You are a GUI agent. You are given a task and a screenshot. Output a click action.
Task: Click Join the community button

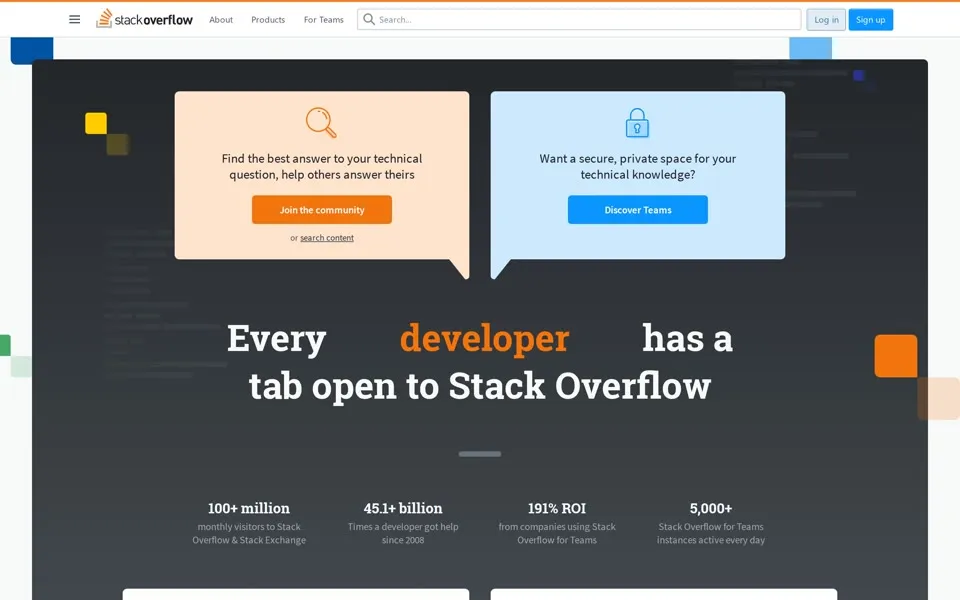[322, 209]
